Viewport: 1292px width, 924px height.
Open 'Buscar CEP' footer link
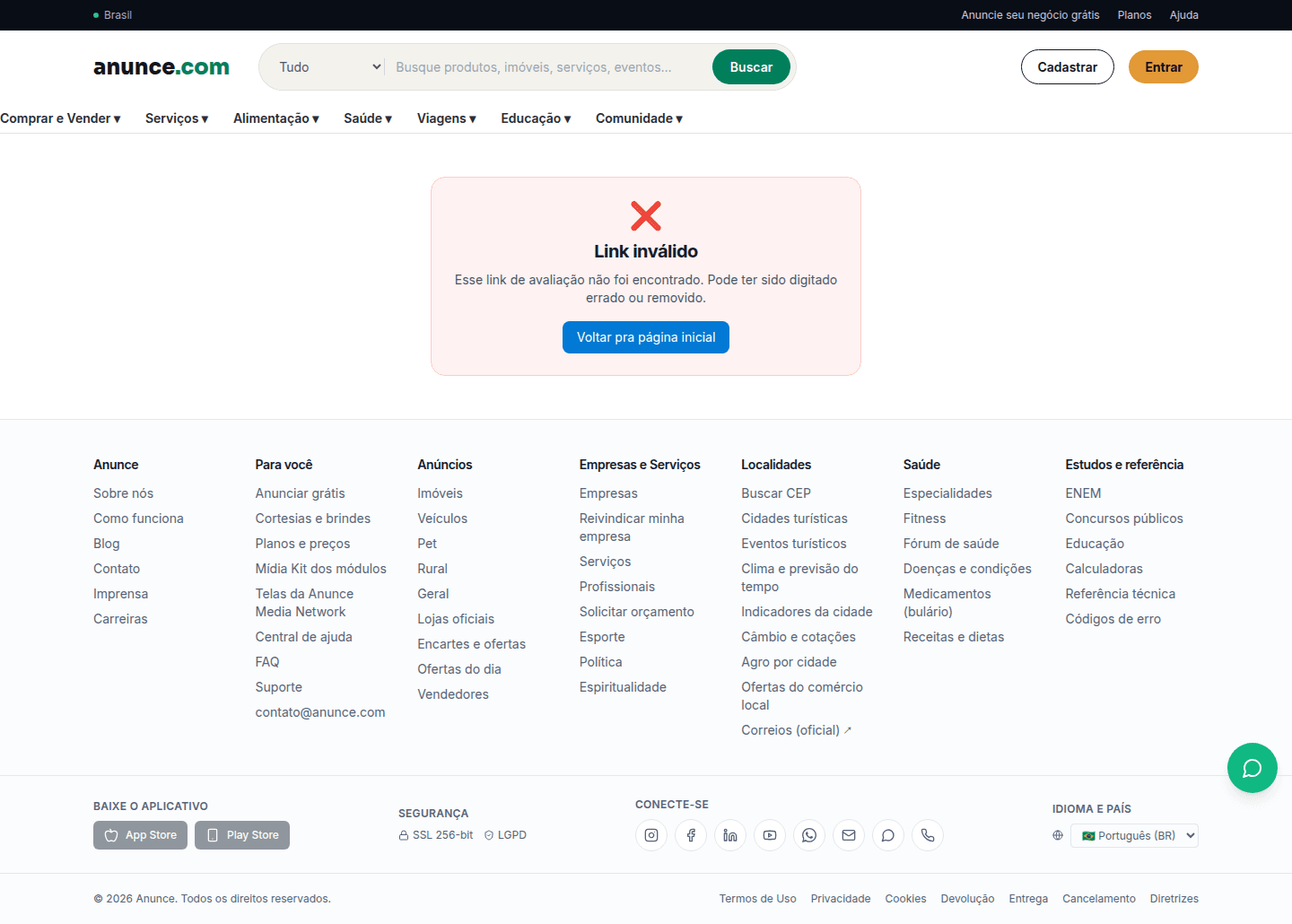click(x=776, y=493)
